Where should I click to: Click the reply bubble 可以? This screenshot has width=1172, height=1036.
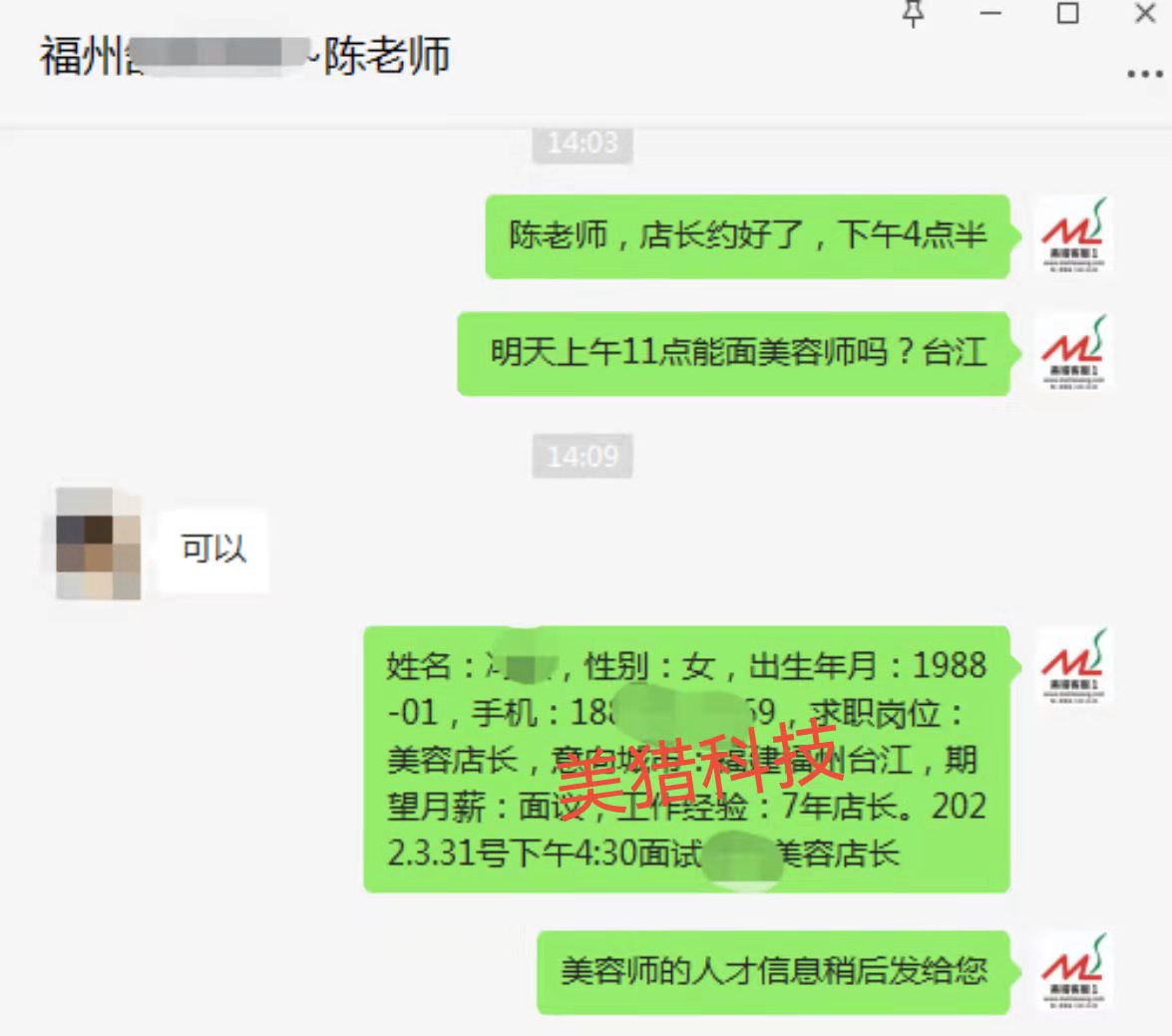click(x=213, y=549)
